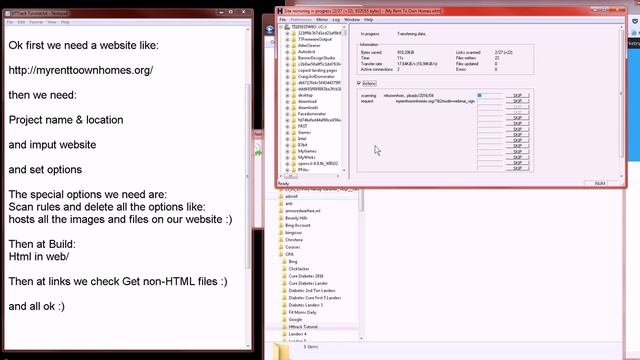The width and height of the screenshot is (640, 360).
Task: Click the blue back arrow in Explorer window
Action: [x=270, y=29]
